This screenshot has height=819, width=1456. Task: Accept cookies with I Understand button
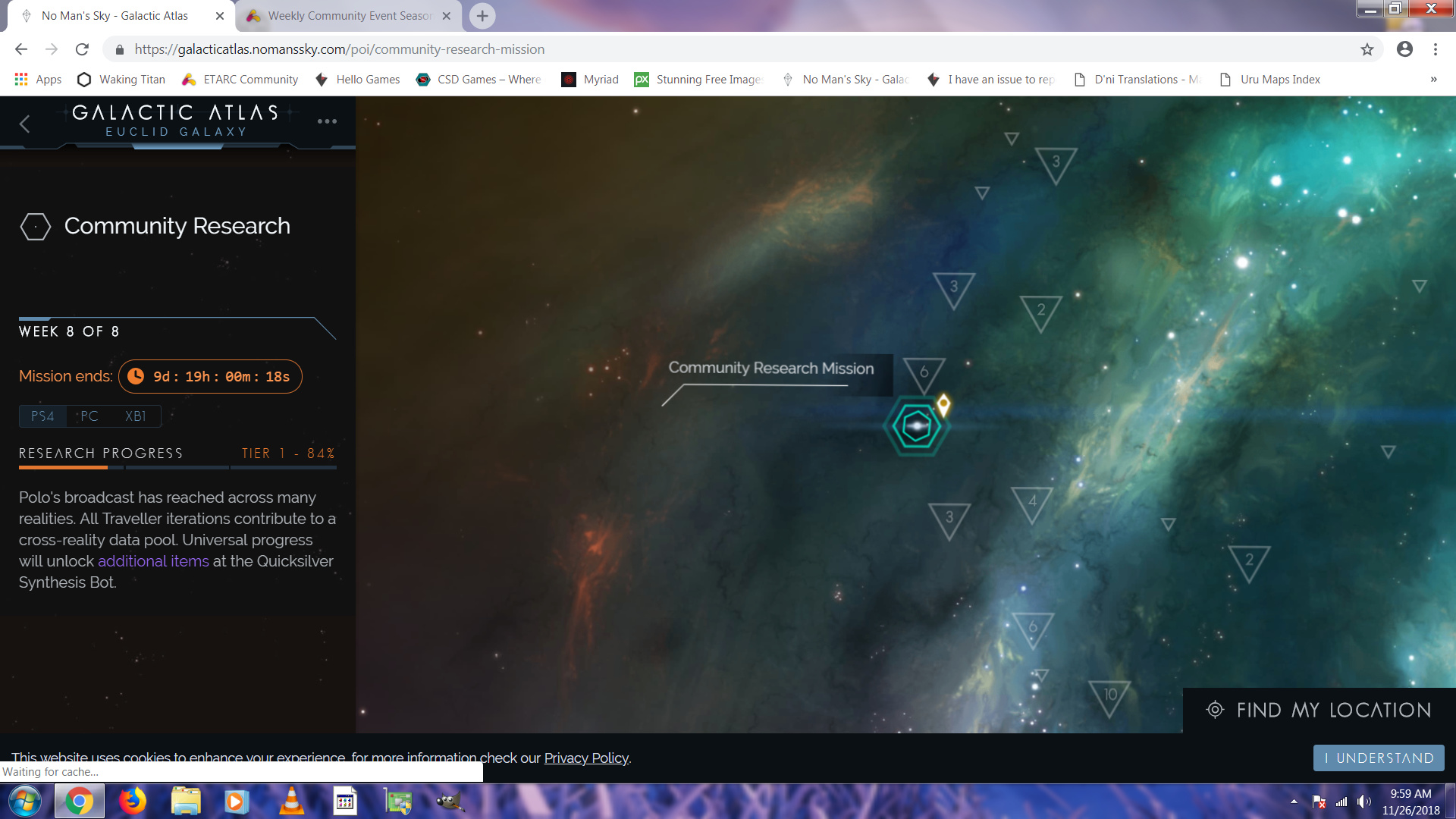pyautogui.click(x=1379, y=758)
